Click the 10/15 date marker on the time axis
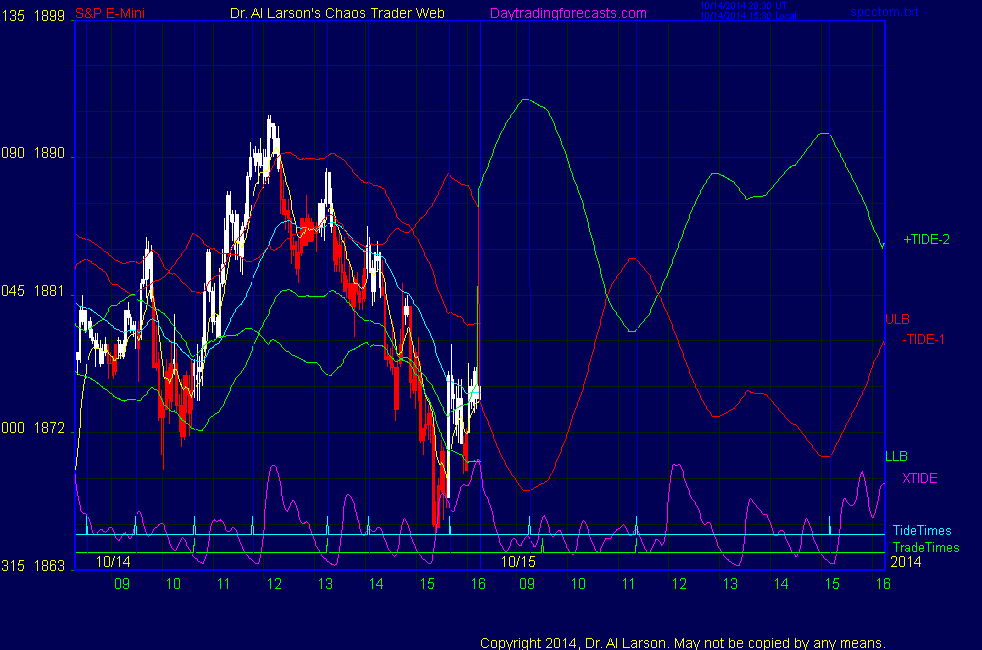The image size is (982, 650). click(519, 562)
